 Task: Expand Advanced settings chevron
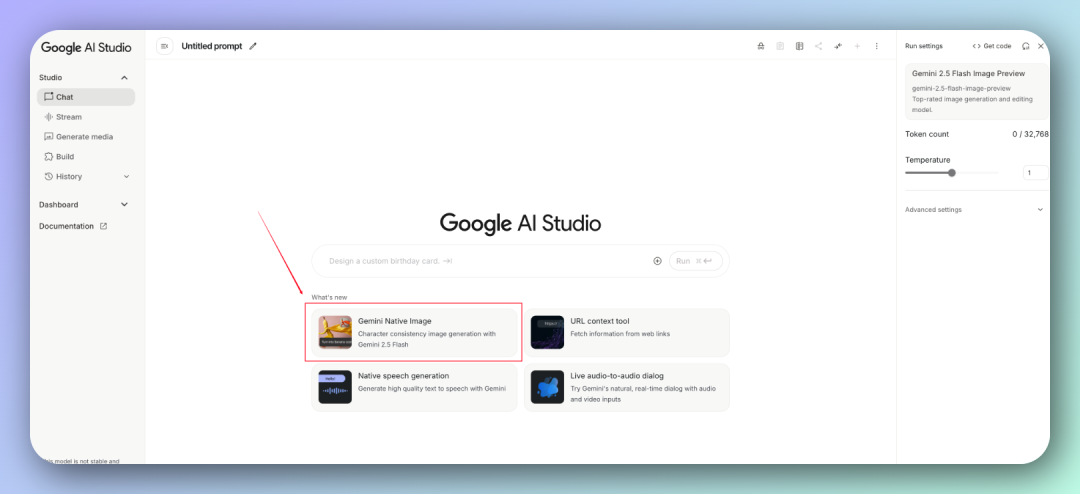tap(1040, 209)
